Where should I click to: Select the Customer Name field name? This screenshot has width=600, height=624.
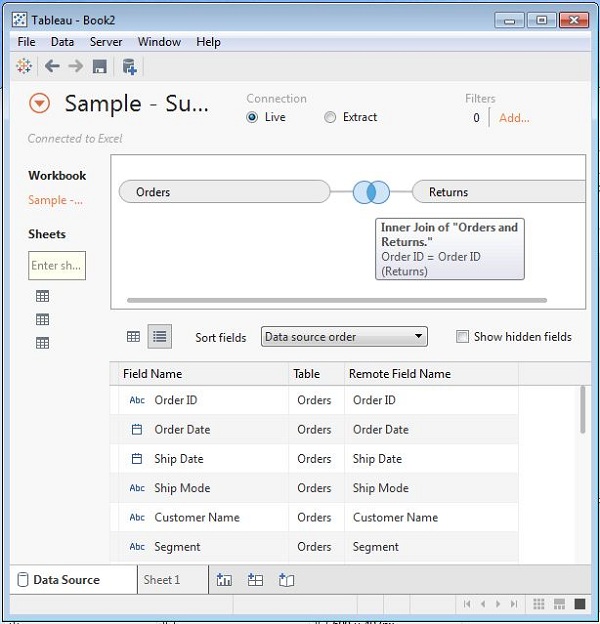coord(197,517)
